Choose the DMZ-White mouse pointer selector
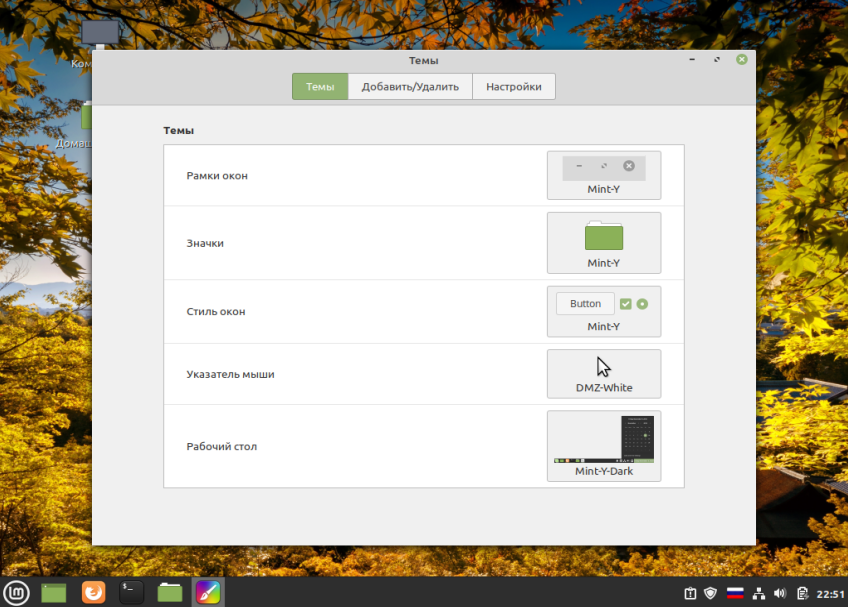848x607 pixels. [x=604, y=374]
